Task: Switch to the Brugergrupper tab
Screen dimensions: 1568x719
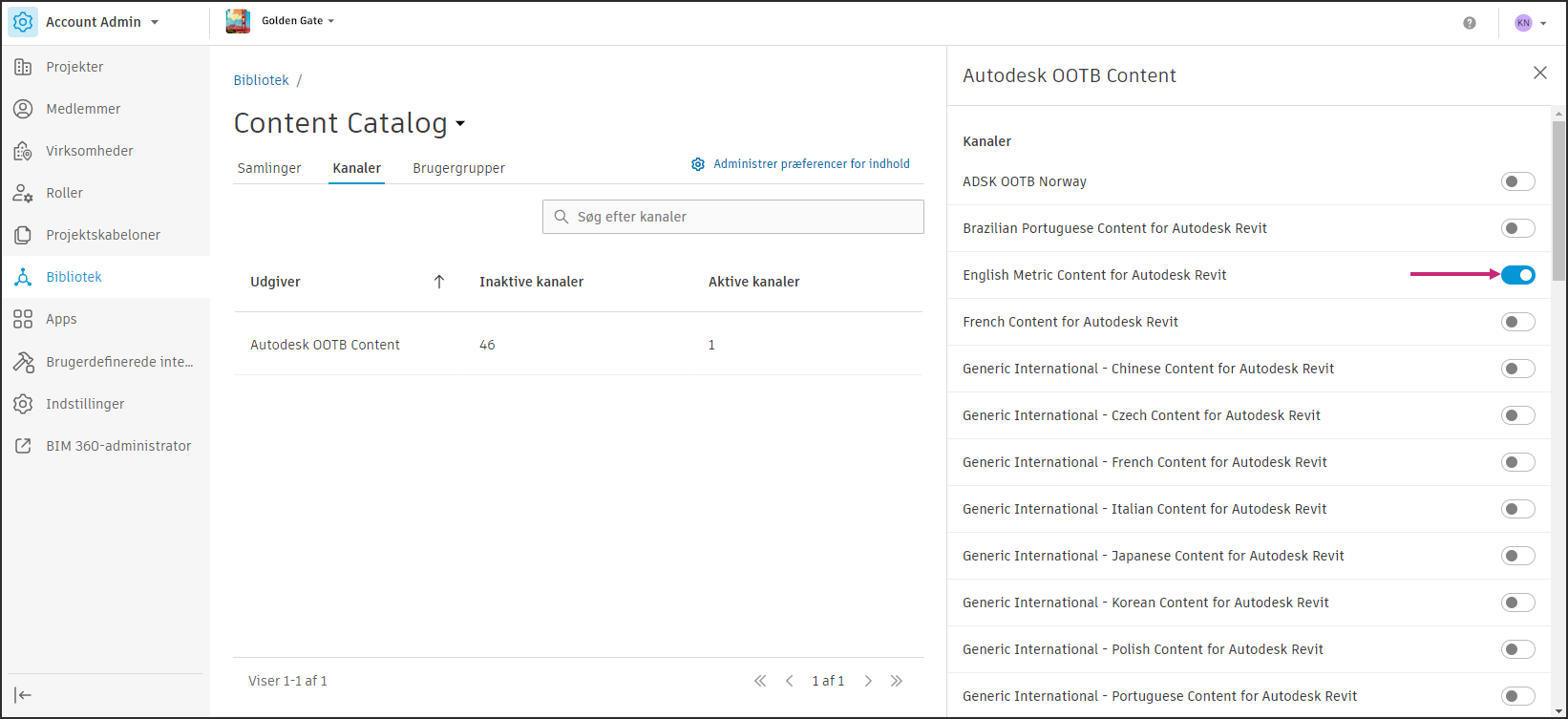Action: coord(458,168)
